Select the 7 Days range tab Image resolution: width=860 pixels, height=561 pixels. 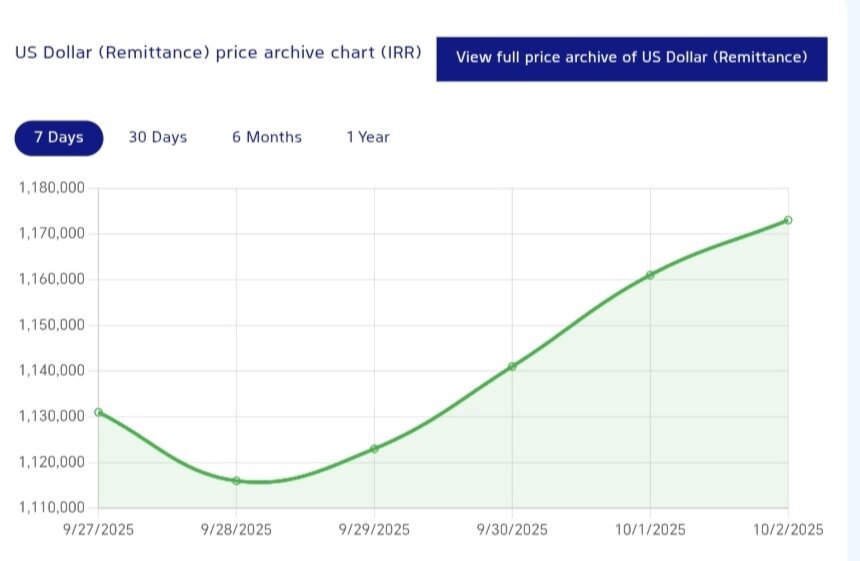59,138
